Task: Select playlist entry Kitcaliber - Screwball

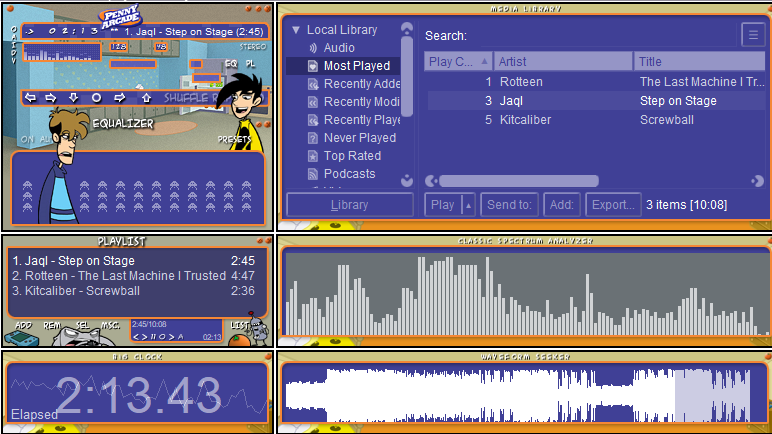Action: (133, 291)
